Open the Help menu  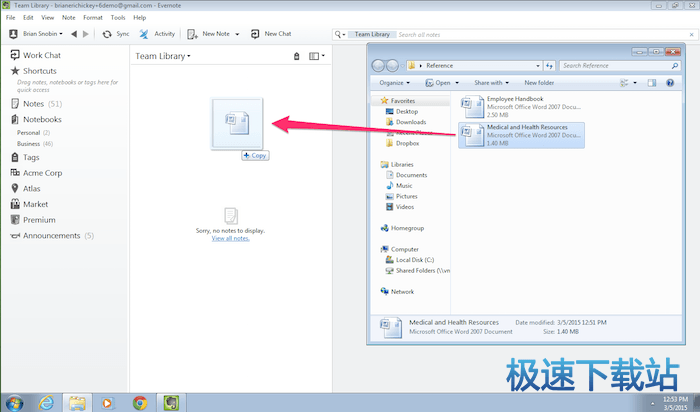pos(140,17)
